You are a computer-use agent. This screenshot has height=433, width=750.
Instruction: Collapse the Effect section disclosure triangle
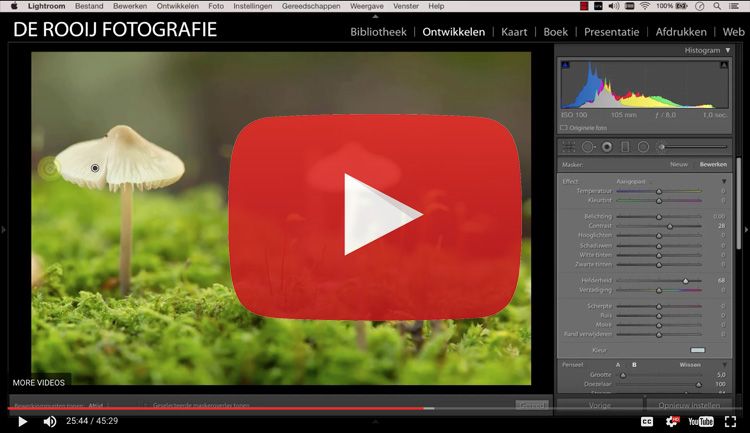[x=724, y=181]
